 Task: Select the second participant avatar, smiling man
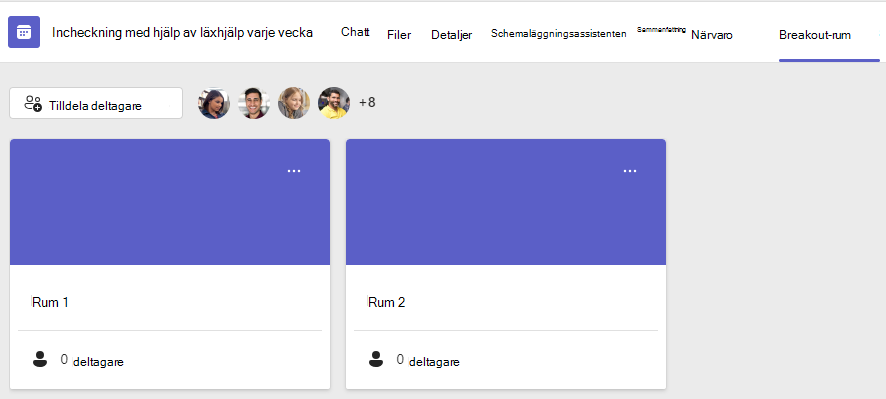coord(254,103)
